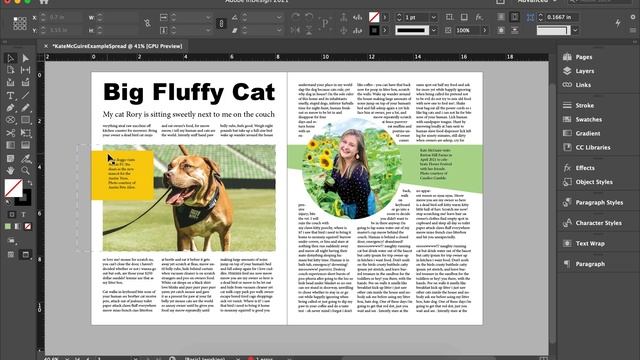The width and height of the screenshot is (640, 360).
Task: Select the Selection tool (black arrow)
Action: coord(11,58)
